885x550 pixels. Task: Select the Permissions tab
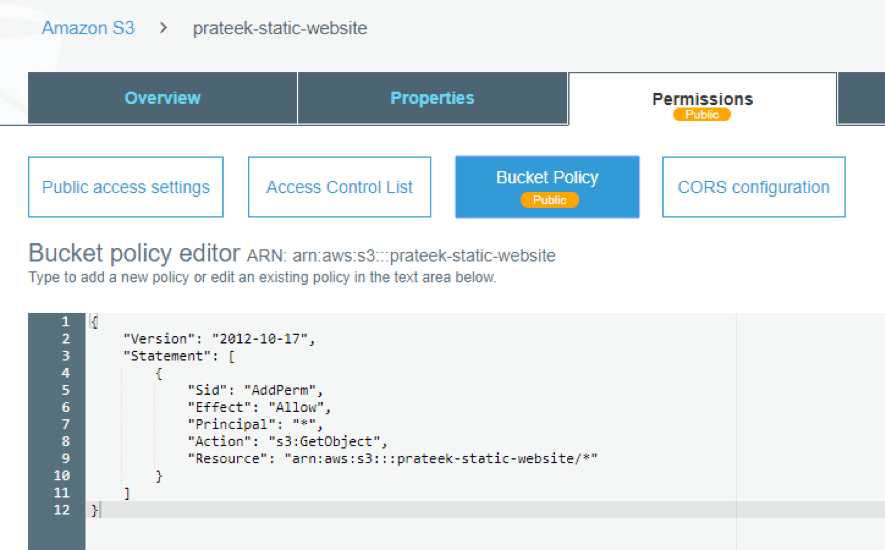[x=702, y=98]
